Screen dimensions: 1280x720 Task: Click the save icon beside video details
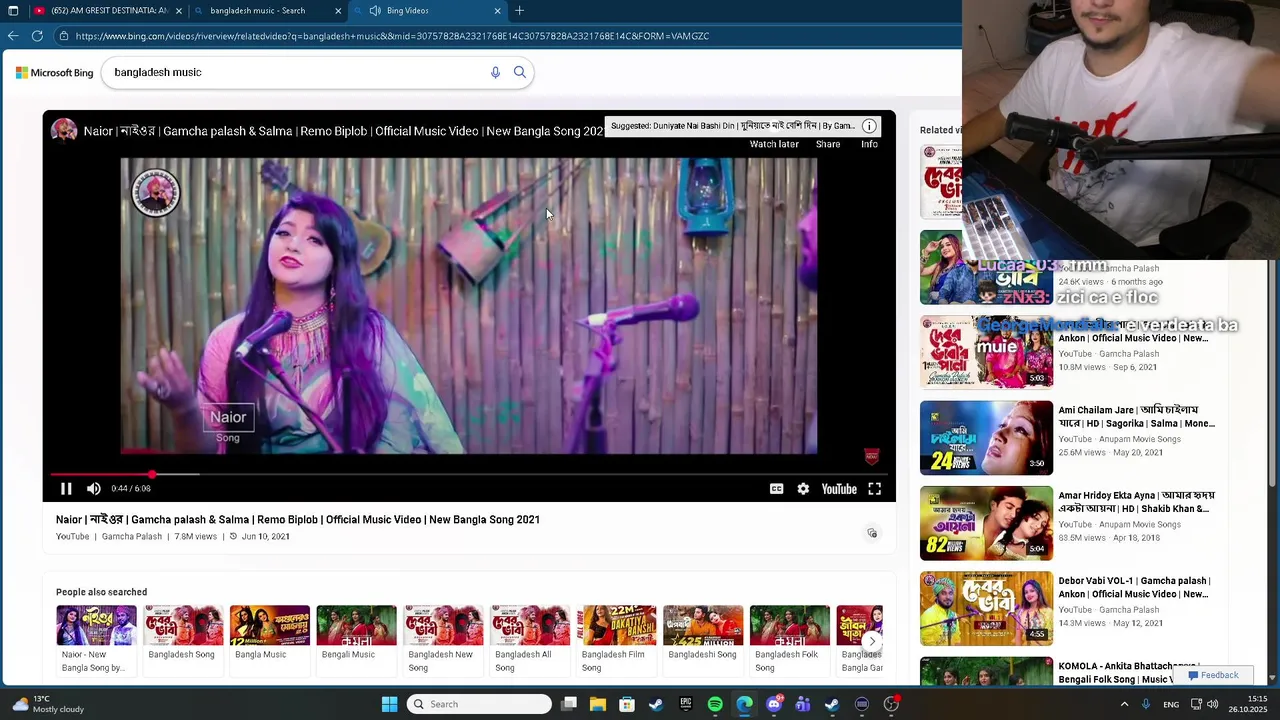tap(872, 533)
